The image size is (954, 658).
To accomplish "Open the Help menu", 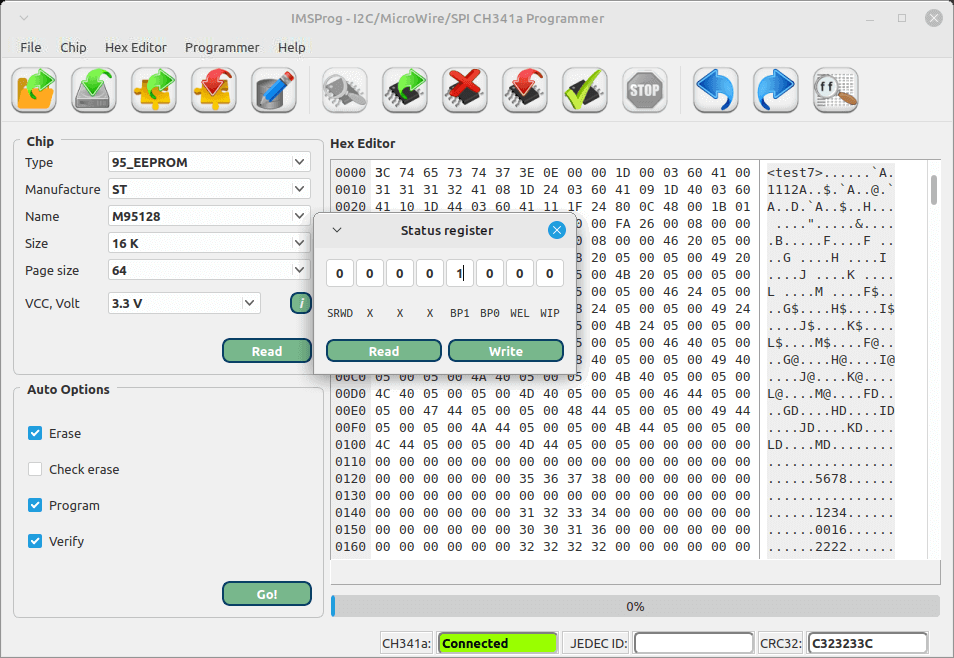I will point(291,47).
